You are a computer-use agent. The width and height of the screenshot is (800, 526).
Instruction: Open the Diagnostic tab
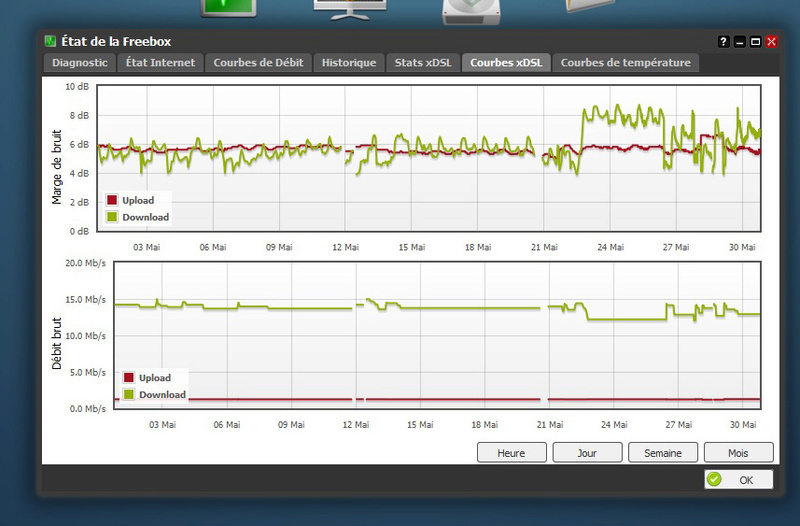80,63
